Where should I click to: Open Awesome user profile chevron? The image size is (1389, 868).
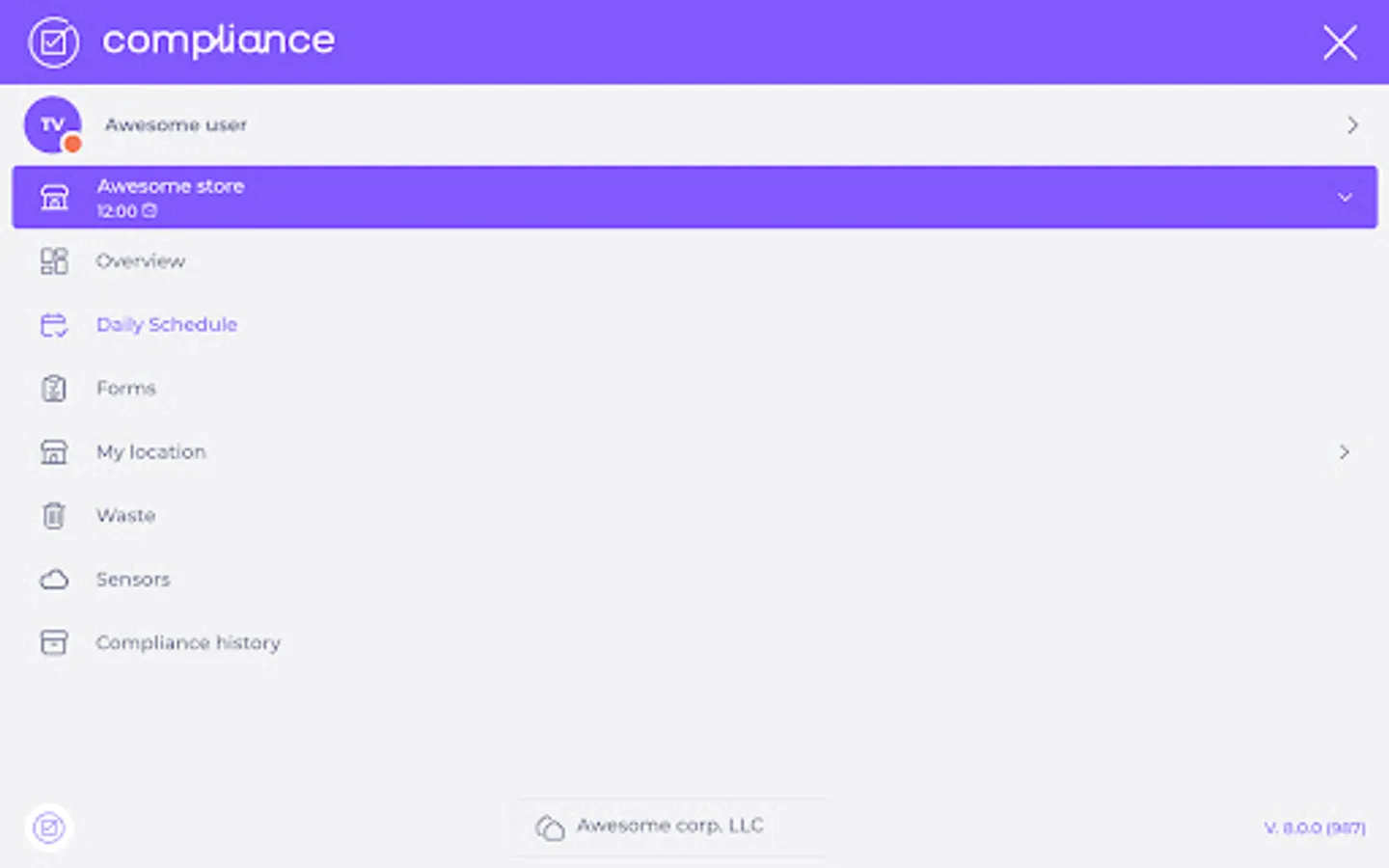[1352, 125]
